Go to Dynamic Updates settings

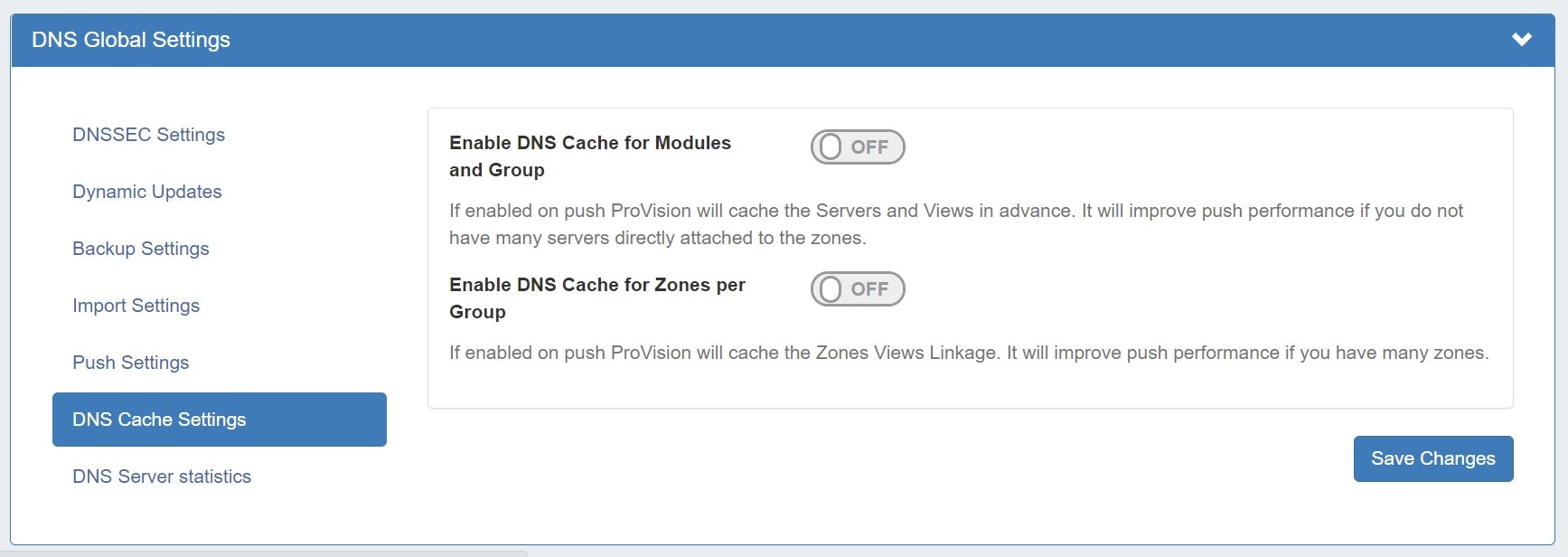pyautogui.click(x=147, y=192)
